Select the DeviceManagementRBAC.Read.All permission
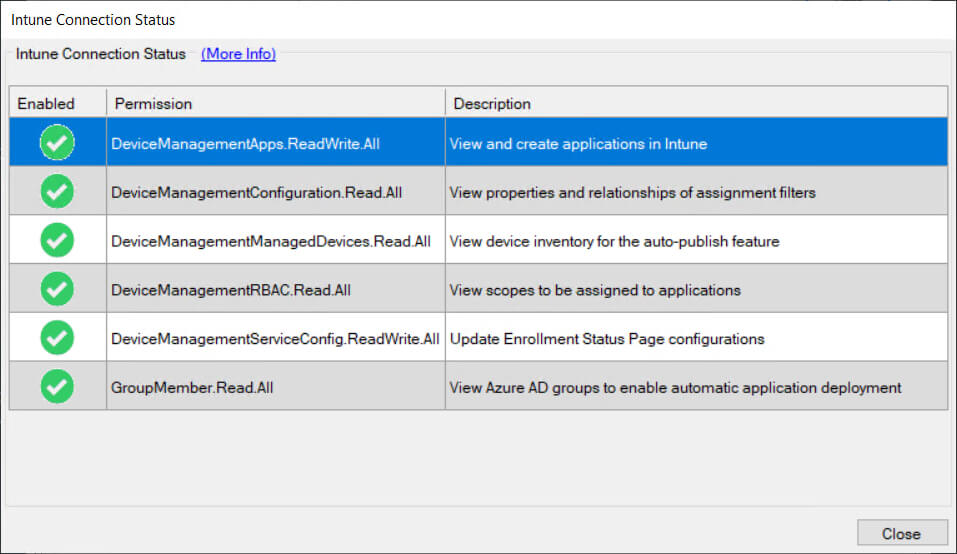This screenshot has width=957, height=554. coord(231,290)
